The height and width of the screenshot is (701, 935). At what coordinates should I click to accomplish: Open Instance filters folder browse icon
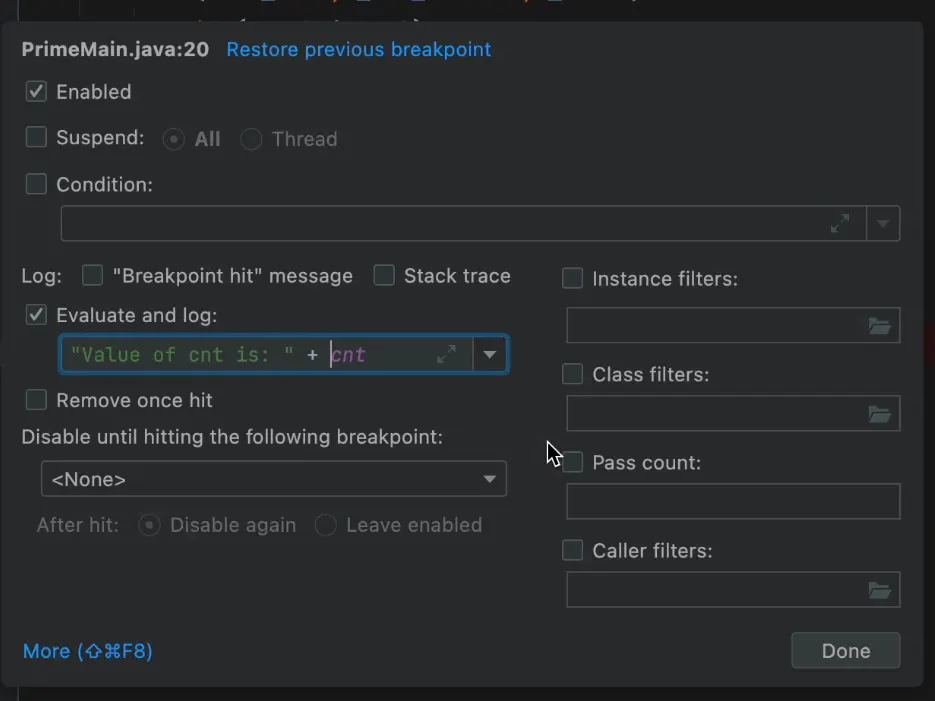(x=879, y=326)
